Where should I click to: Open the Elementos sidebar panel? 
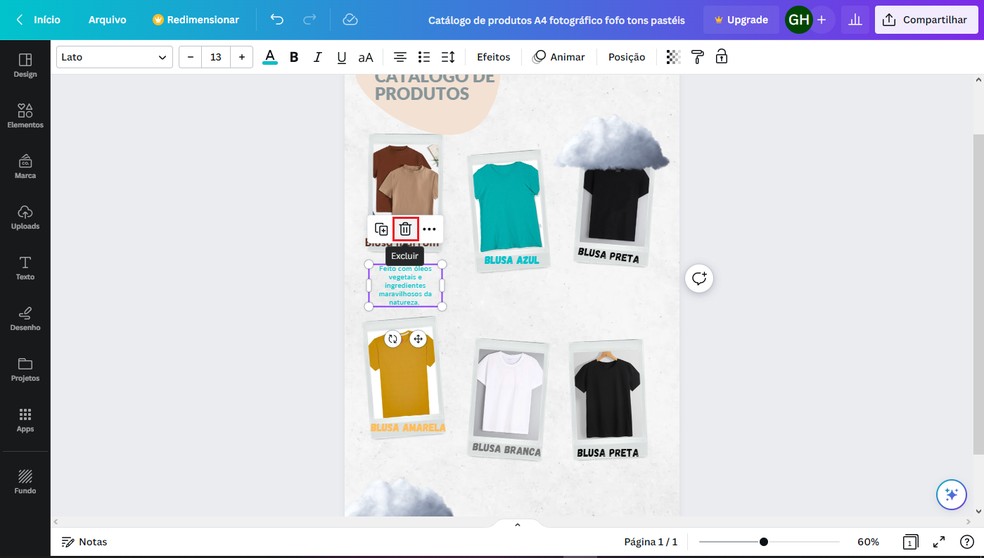click(x=25, y=115)
